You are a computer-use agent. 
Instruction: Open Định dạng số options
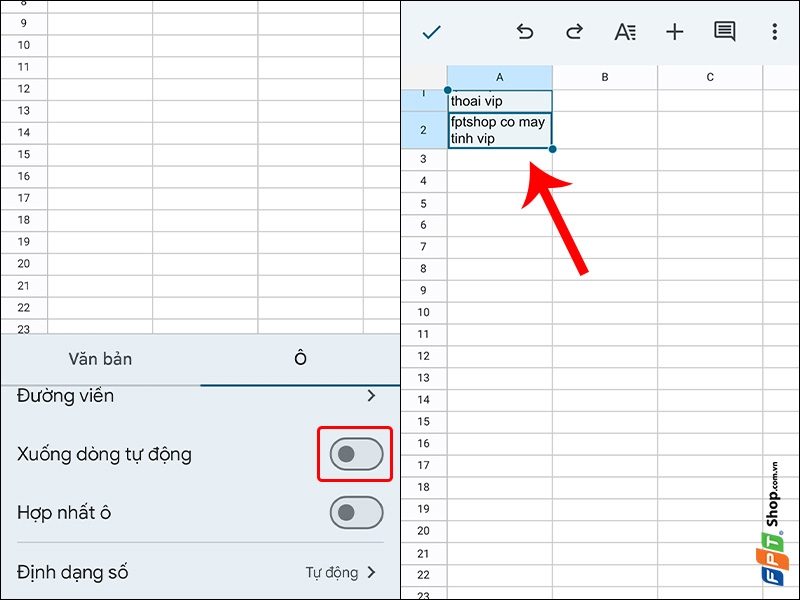coord(340,572)
